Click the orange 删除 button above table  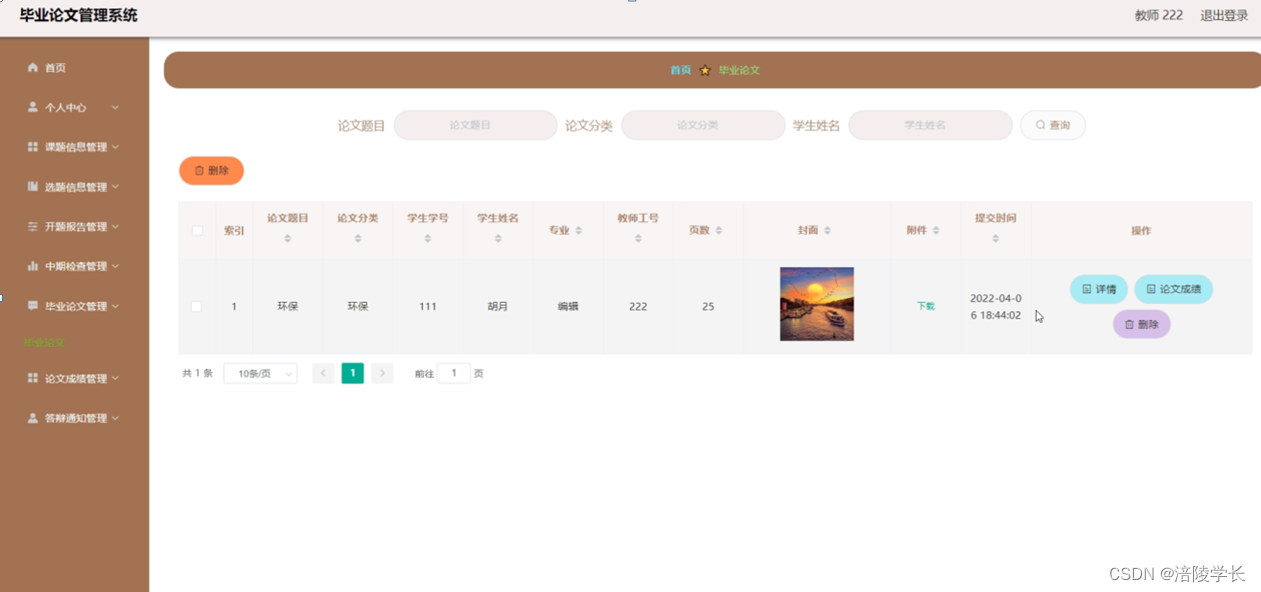[211, 171]
